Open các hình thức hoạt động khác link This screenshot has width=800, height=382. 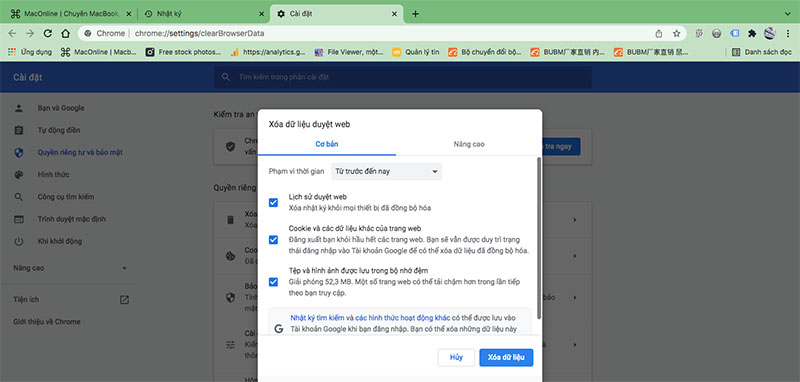click(x=403, y=317)
